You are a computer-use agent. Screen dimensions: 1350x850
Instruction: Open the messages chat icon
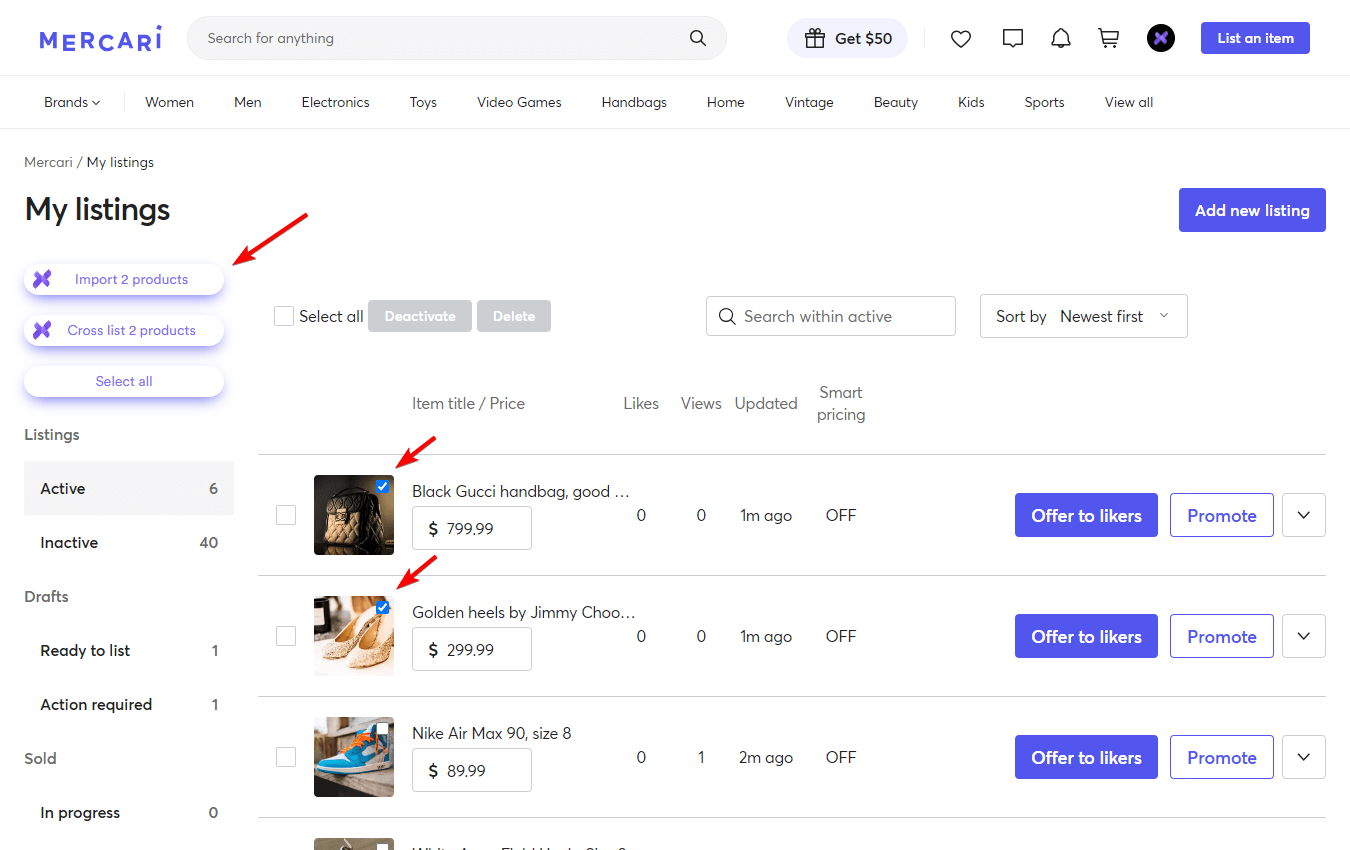(x=1013, y=38)
